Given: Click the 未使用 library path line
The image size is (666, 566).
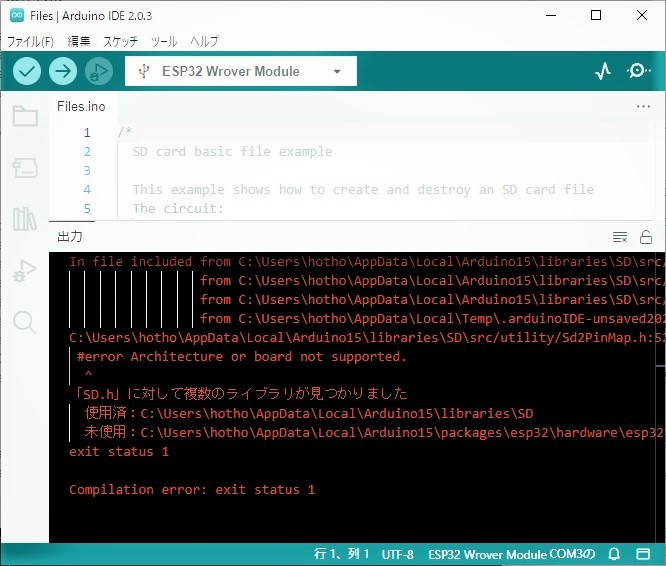Looking at the screenshot, I should click(374, 432).
